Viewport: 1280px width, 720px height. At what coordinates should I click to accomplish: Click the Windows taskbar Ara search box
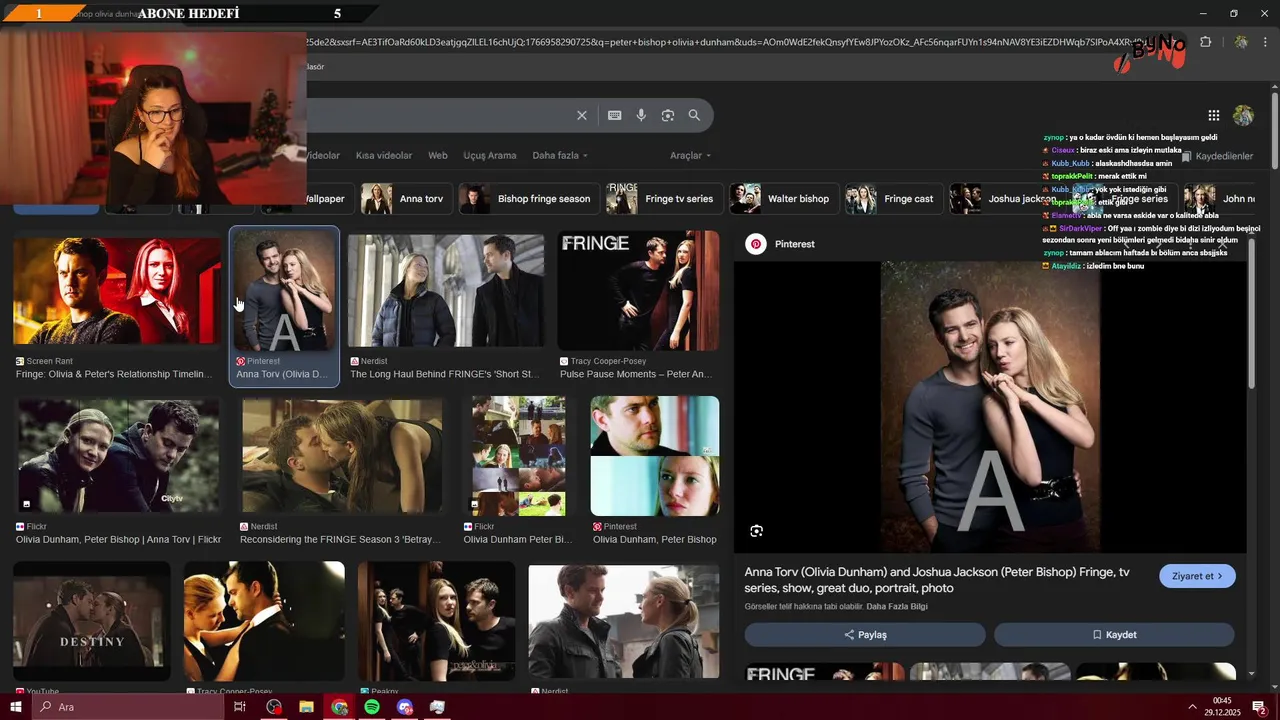[128, 707]
